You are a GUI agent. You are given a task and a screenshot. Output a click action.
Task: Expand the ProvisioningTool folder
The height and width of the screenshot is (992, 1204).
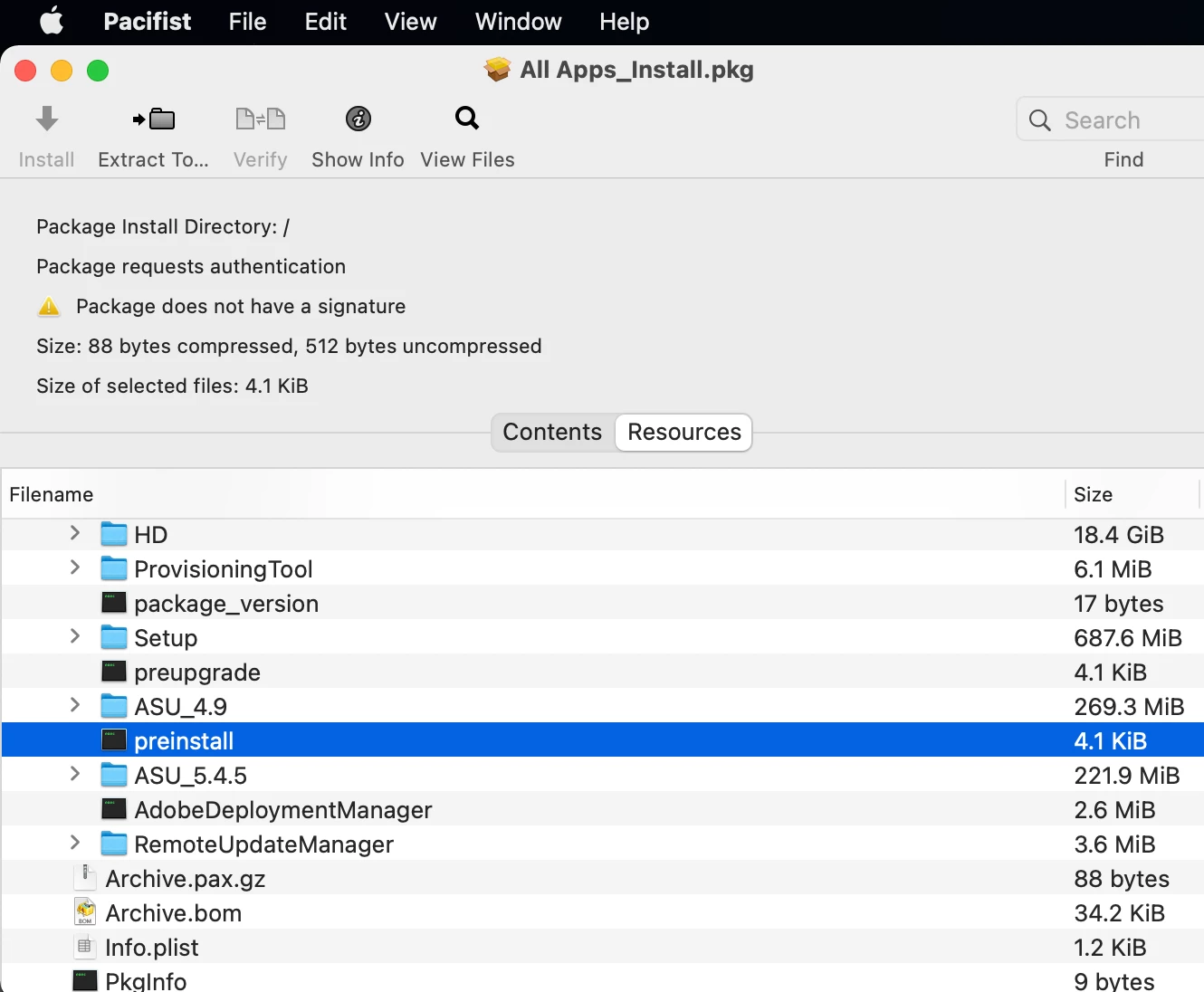click(x=75, y=568)
